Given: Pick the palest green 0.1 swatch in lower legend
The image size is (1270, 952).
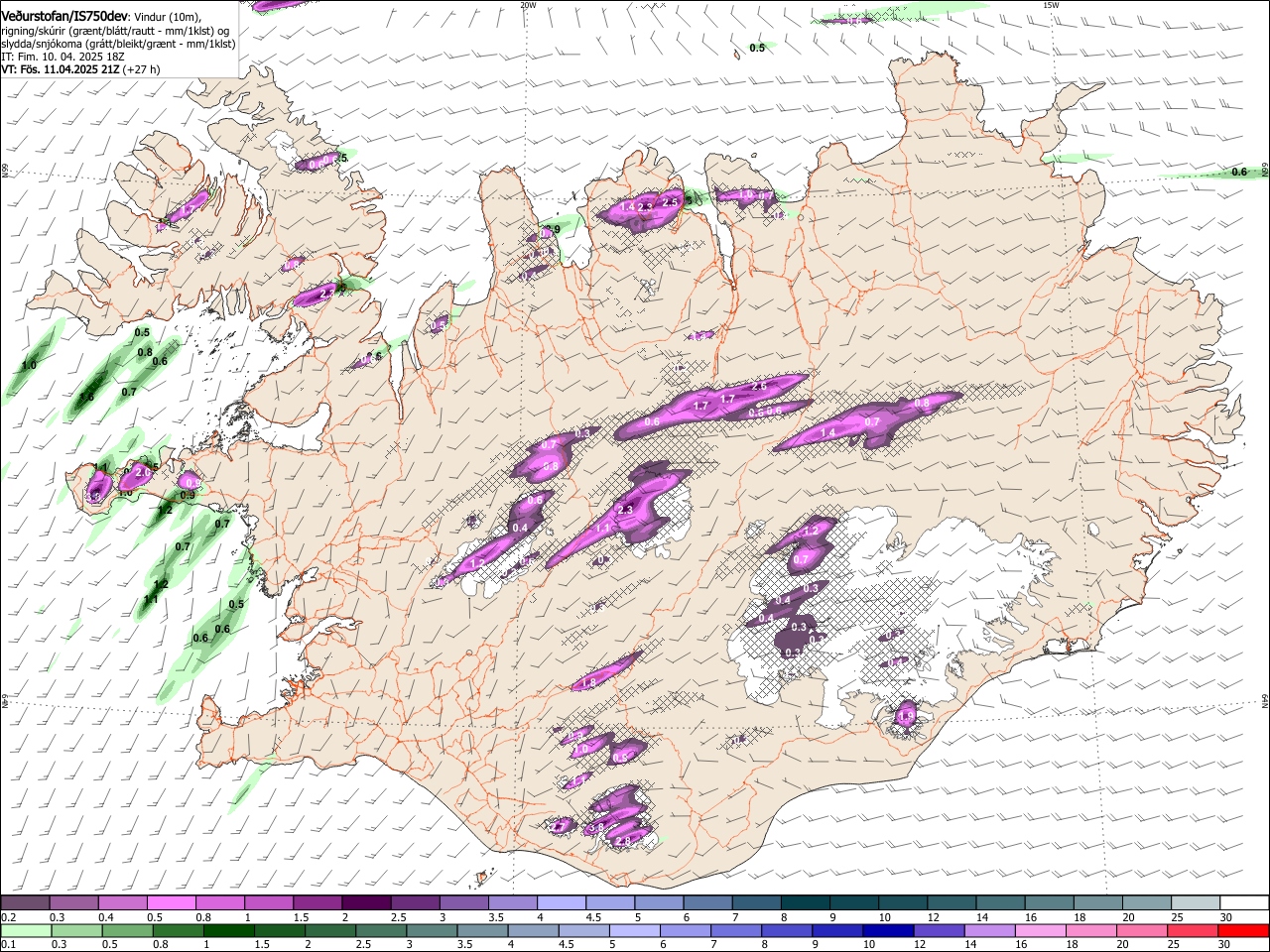Looking at the screenshot, I should coord(25,930).
